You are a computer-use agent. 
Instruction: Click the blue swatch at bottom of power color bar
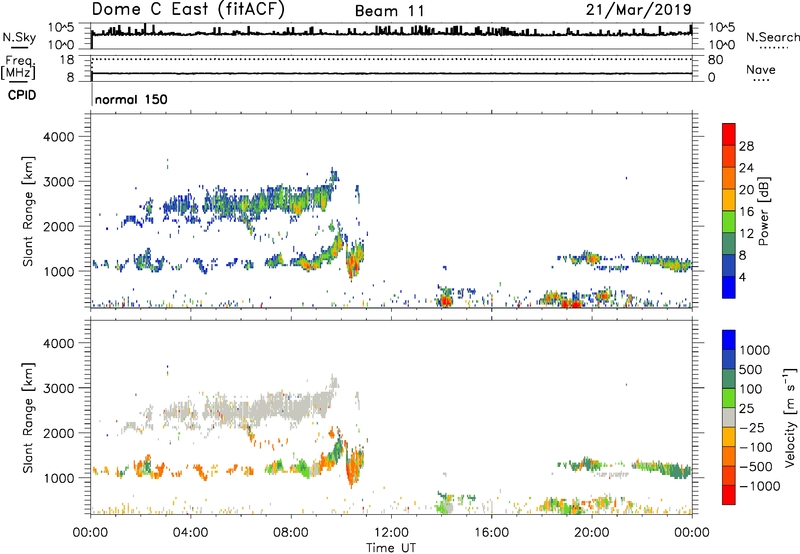tap(729, 287)
